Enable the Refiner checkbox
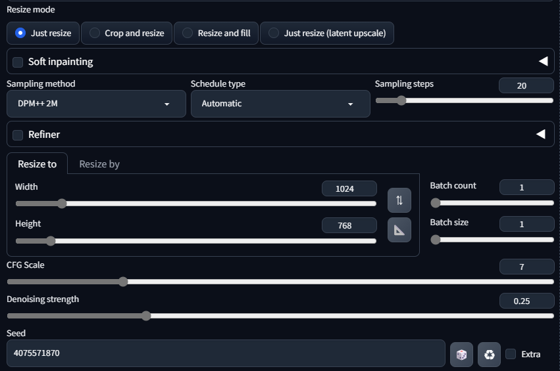560x371 pixels. pos(18,135)
